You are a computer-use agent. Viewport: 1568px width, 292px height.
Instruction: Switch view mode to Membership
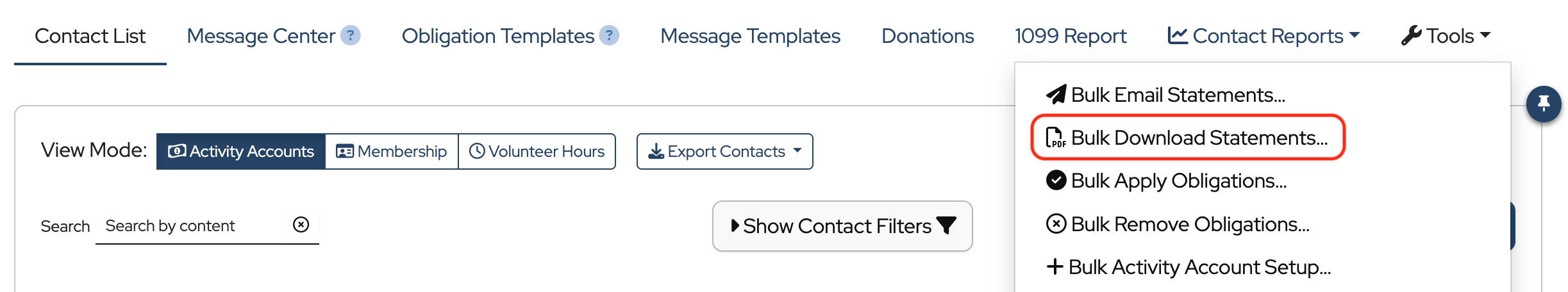pyautogui.click(x=392, y=151)
